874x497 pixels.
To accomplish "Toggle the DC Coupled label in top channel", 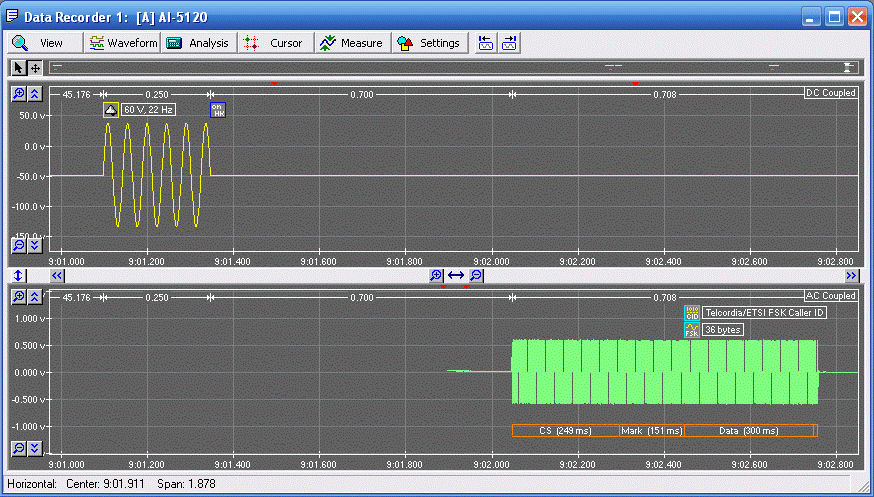I will tap(830, 93).
